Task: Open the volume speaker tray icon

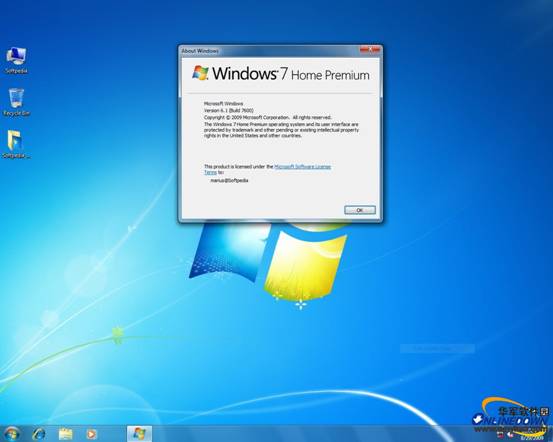Action: [x=510, y=434]
